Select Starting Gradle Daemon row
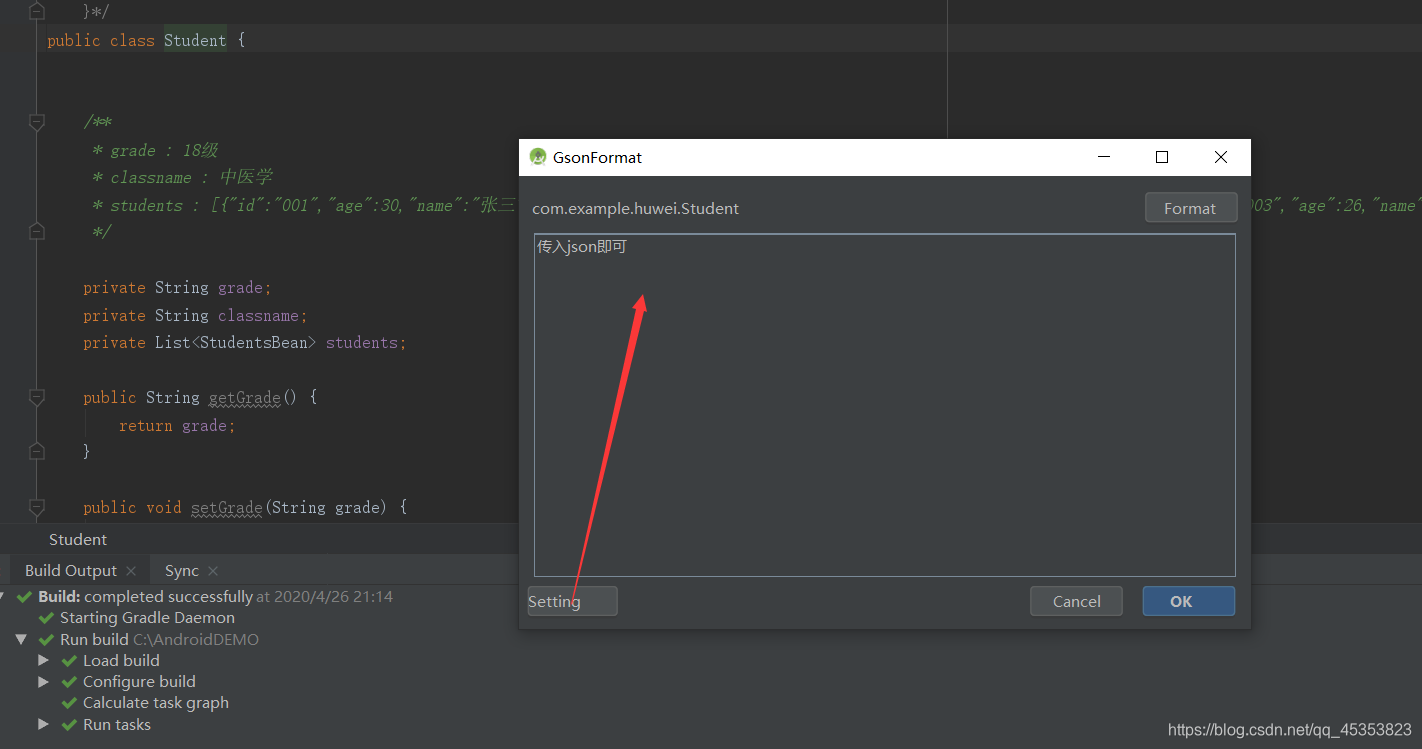Viewport: 1422px width, 749px height. (x=147, y=618)
